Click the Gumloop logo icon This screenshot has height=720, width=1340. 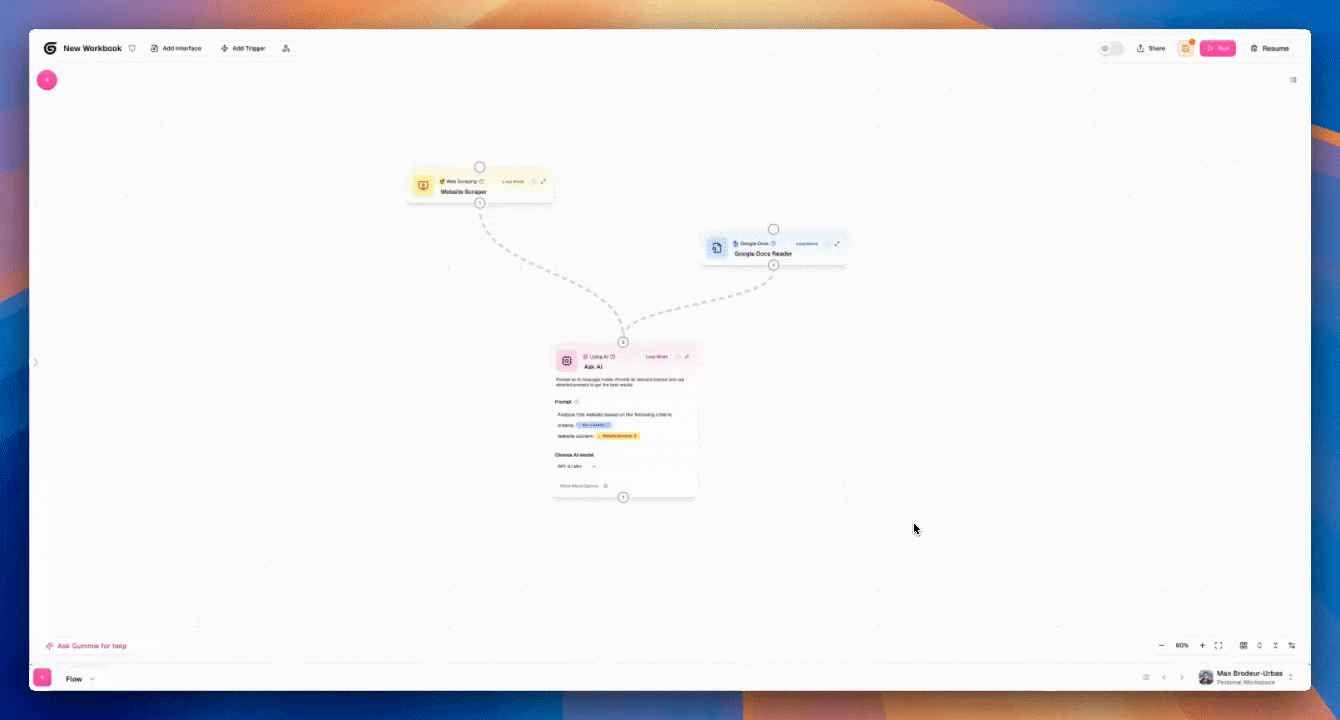click(x=50, y=48)
